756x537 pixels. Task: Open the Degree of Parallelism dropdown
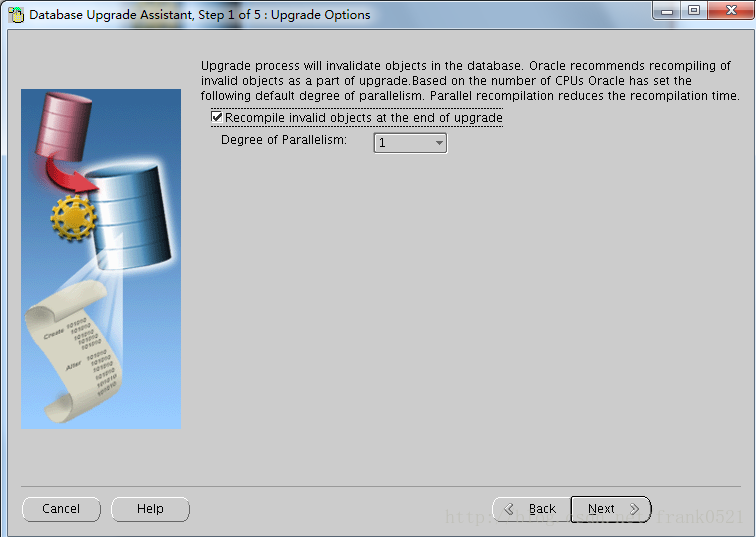(x=410, y=143)
